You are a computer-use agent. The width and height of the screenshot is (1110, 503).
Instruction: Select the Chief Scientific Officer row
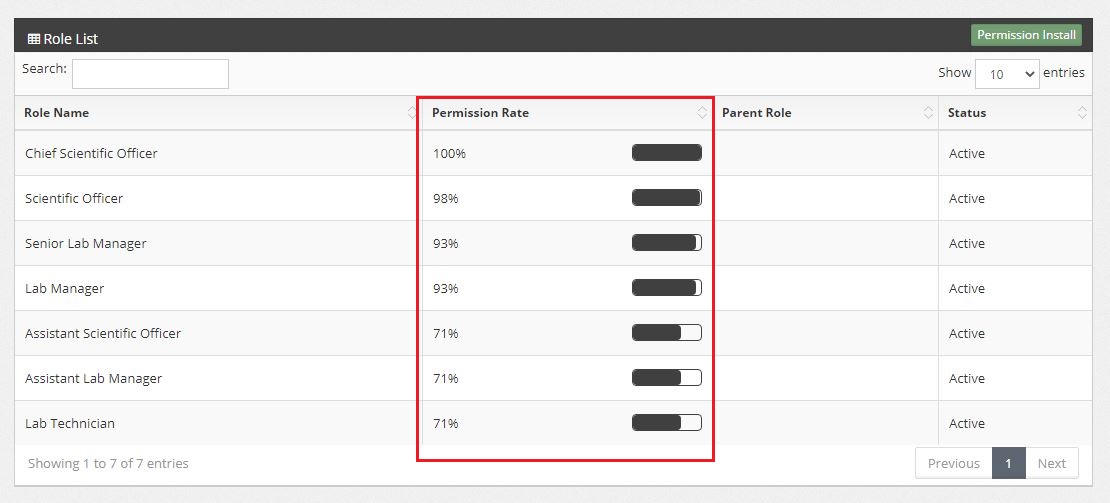pyautogui.click(x=91, y=153)
